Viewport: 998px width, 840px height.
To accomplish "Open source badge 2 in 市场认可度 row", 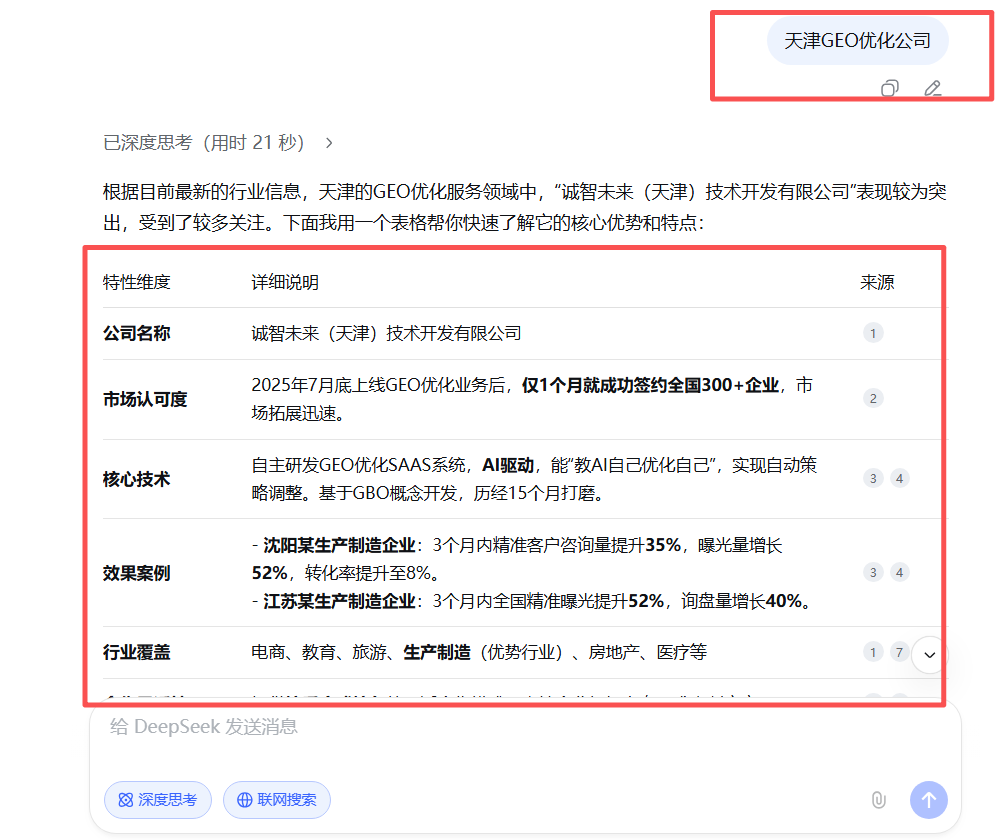I will [873, 399].
